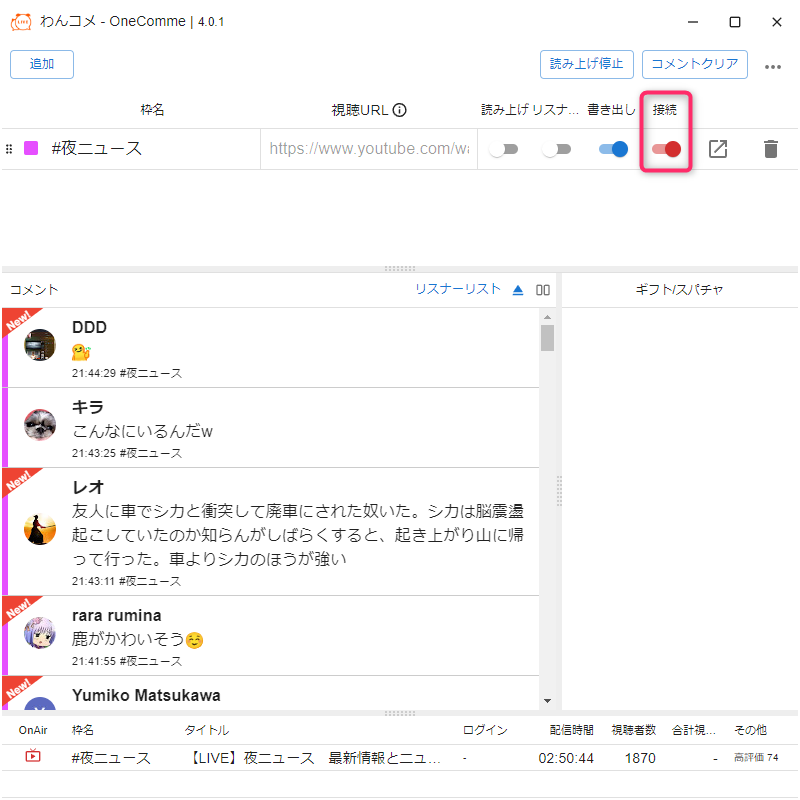Click the OneComme app logo in title bar

click(x=20, y=21)
